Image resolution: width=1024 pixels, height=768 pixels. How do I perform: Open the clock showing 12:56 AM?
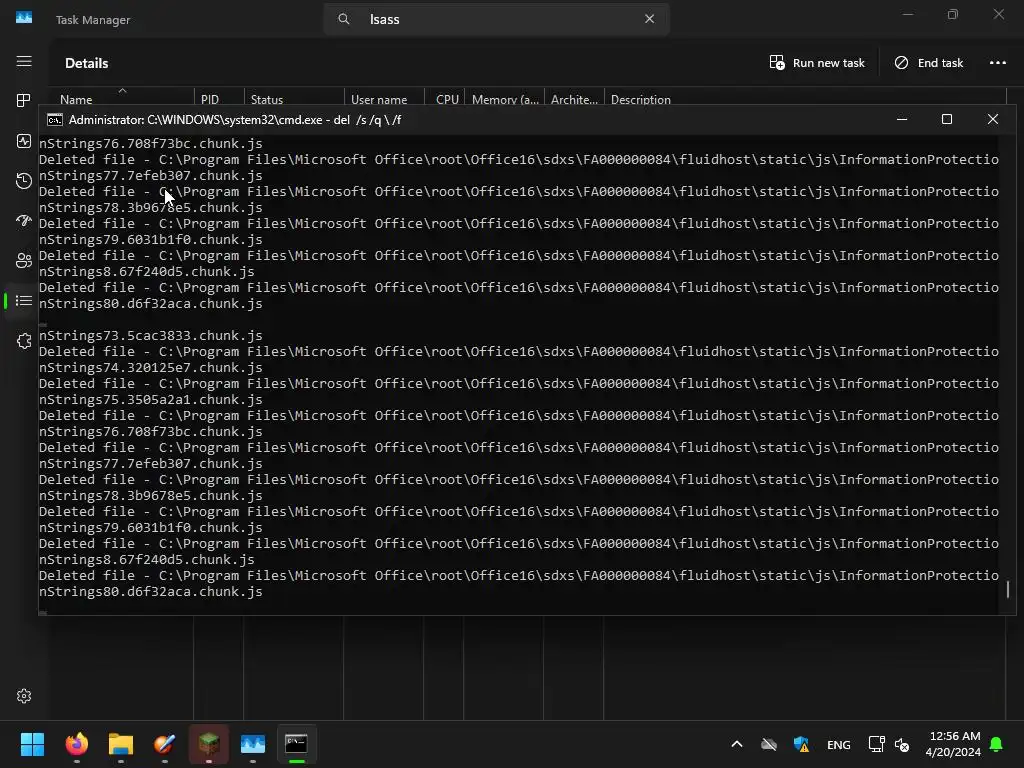(x=953, y=744)
